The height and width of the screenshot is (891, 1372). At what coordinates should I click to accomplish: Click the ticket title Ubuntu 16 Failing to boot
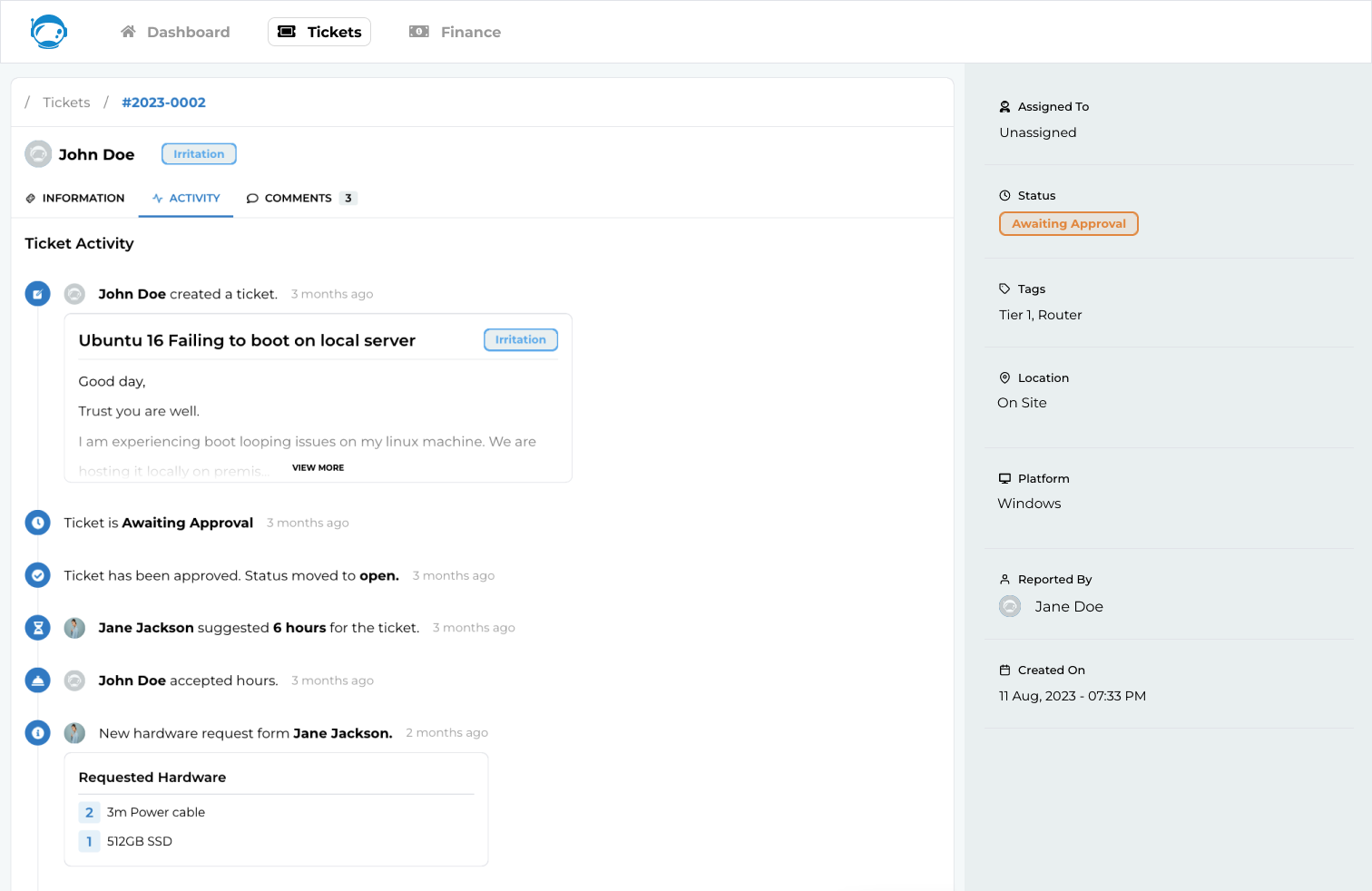(247, 340)
